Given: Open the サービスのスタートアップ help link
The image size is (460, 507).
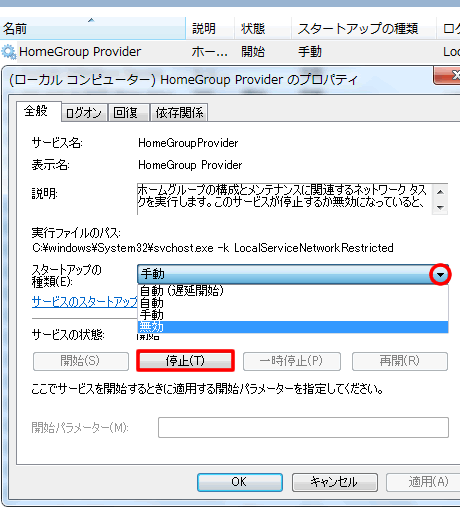Looking at the screenshot, I should pyautogui.click(x=85, y=302).
